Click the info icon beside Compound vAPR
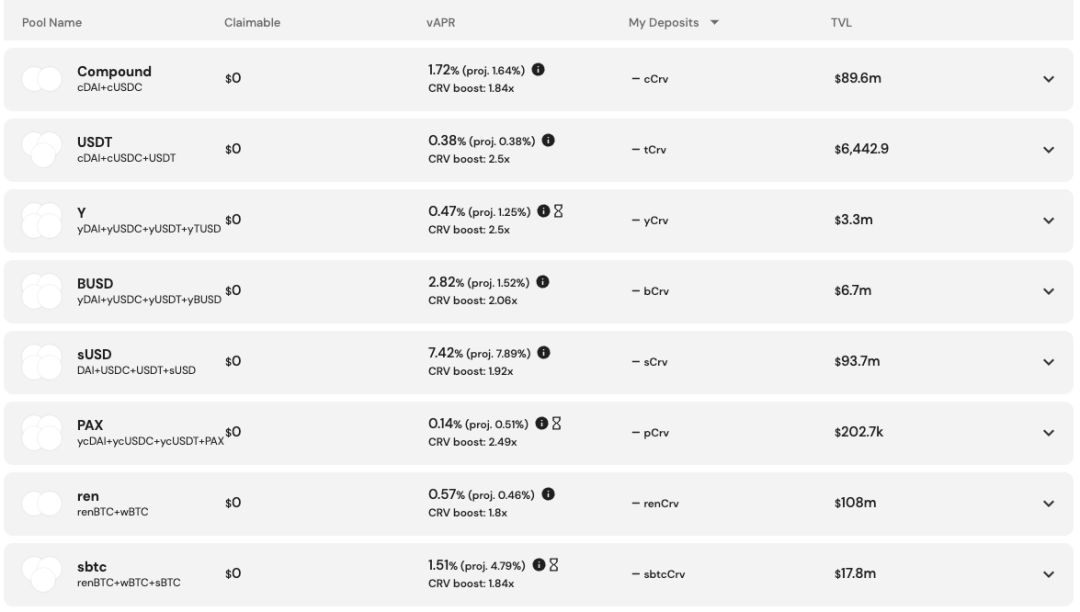Screen dimensions: 1080x612 [538, 70]
